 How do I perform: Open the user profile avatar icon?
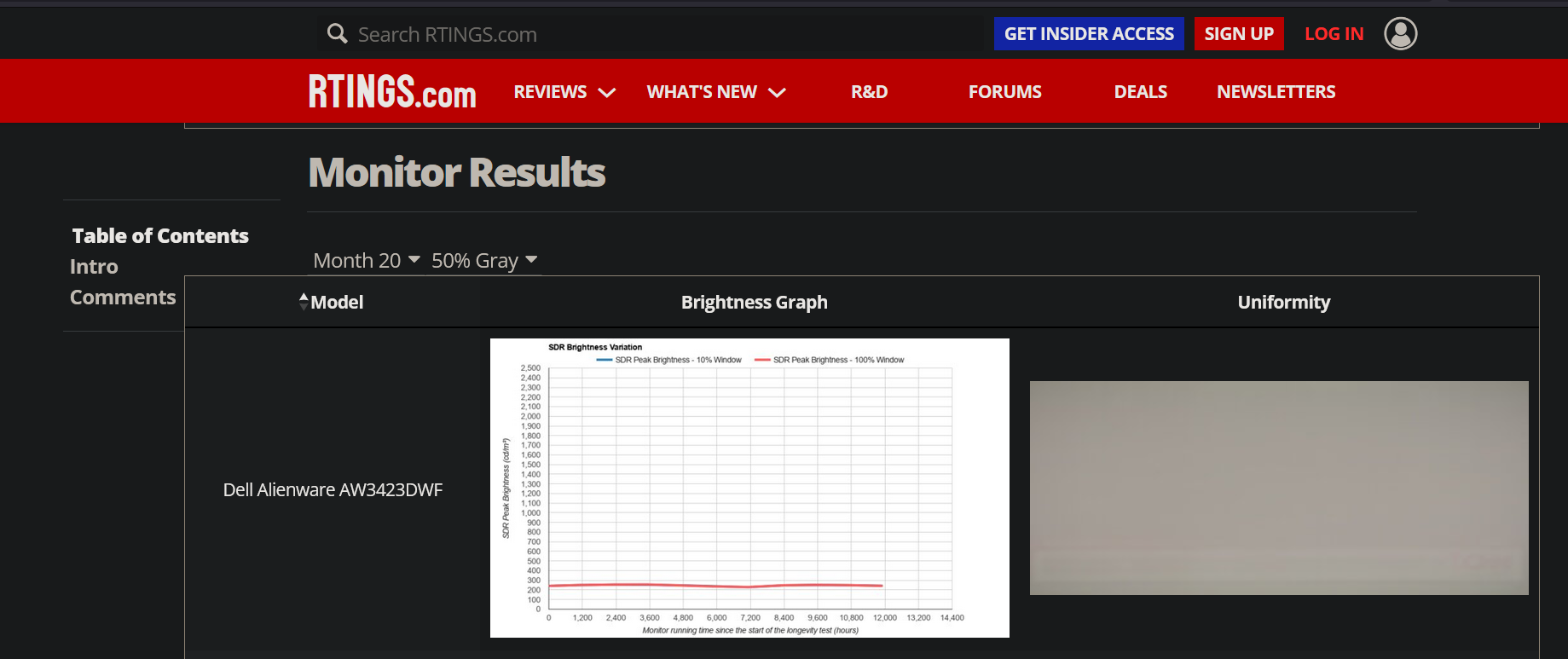click(x=1401, y=34)
